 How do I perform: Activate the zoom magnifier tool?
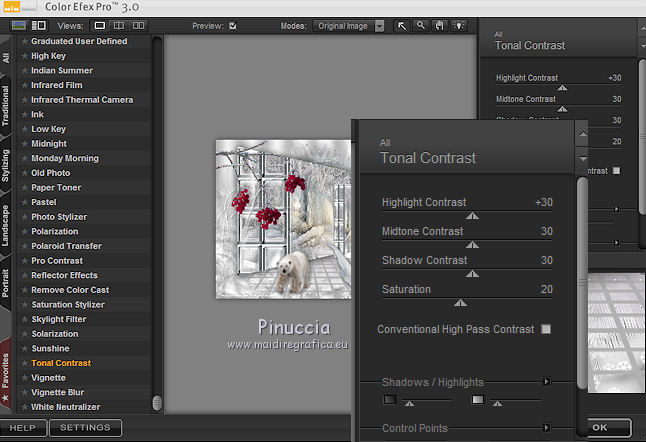click(x=421, y=26)
